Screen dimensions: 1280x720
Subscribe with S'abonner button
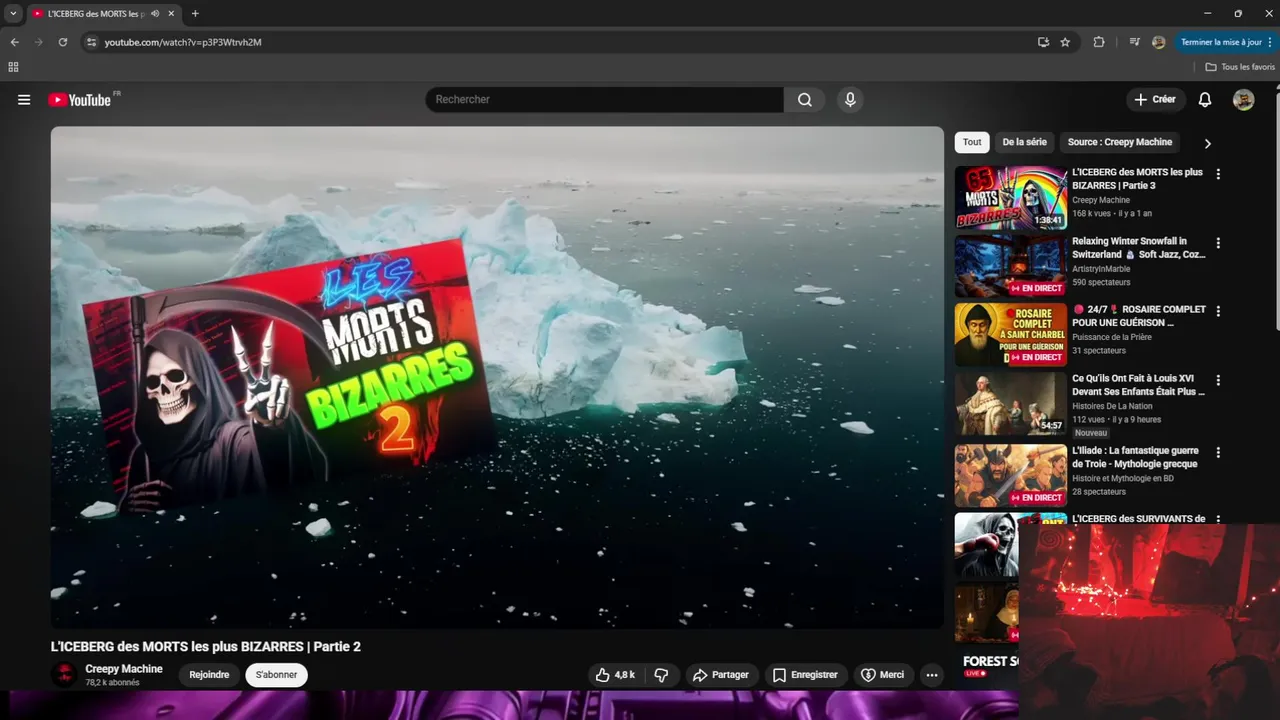coord(276,675)
